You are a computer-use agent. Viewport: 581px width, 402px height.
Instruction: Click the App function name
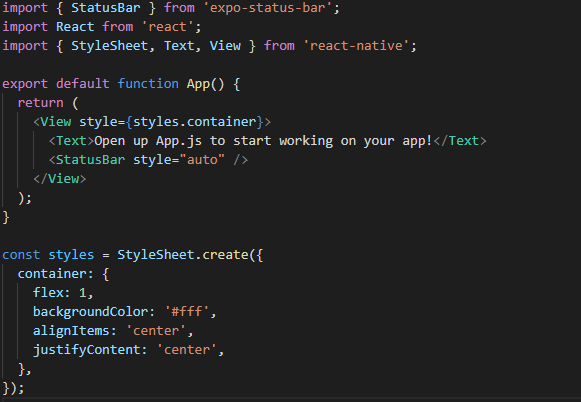198,84
